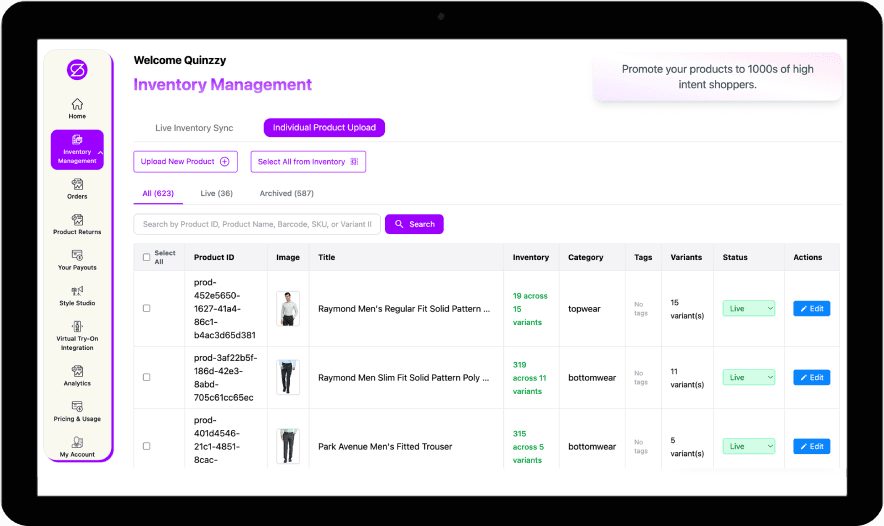This screenshot has width=884, height=526.
Task: Switch to Live Inventory Sync tab
Action: 194,128
